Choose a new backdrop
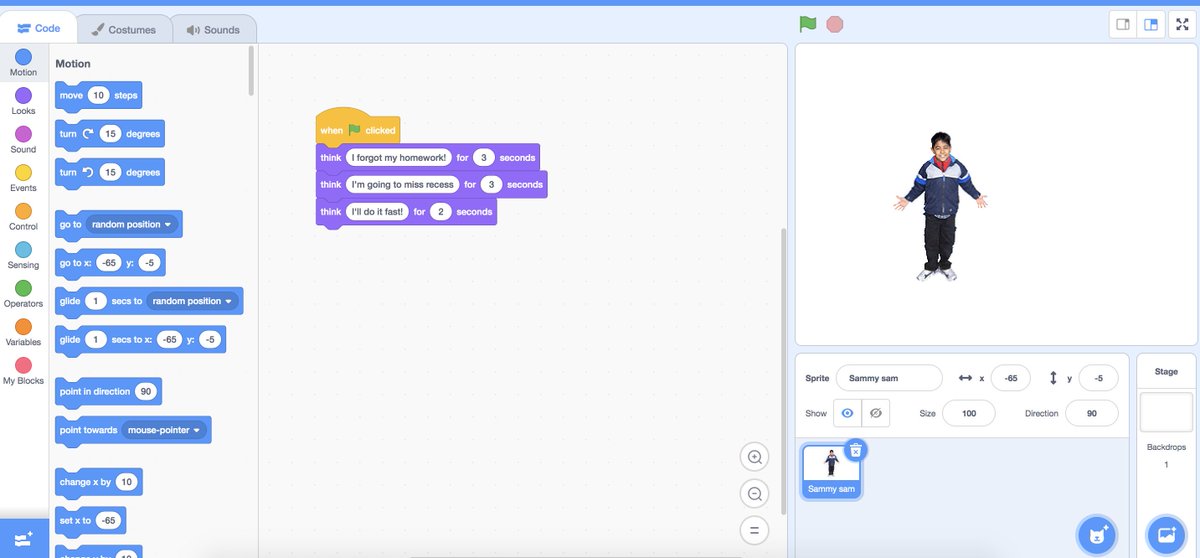Viewport: 1200px width, 558px height. click(1166, 536)
